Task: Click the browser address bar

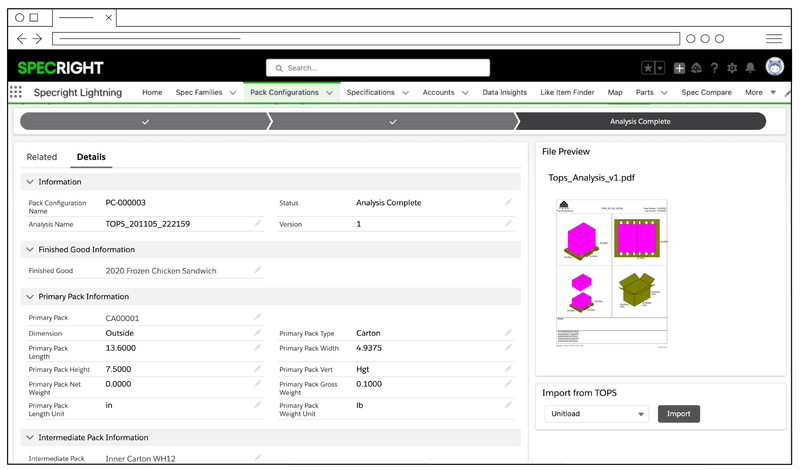Action: click(366, 39)
